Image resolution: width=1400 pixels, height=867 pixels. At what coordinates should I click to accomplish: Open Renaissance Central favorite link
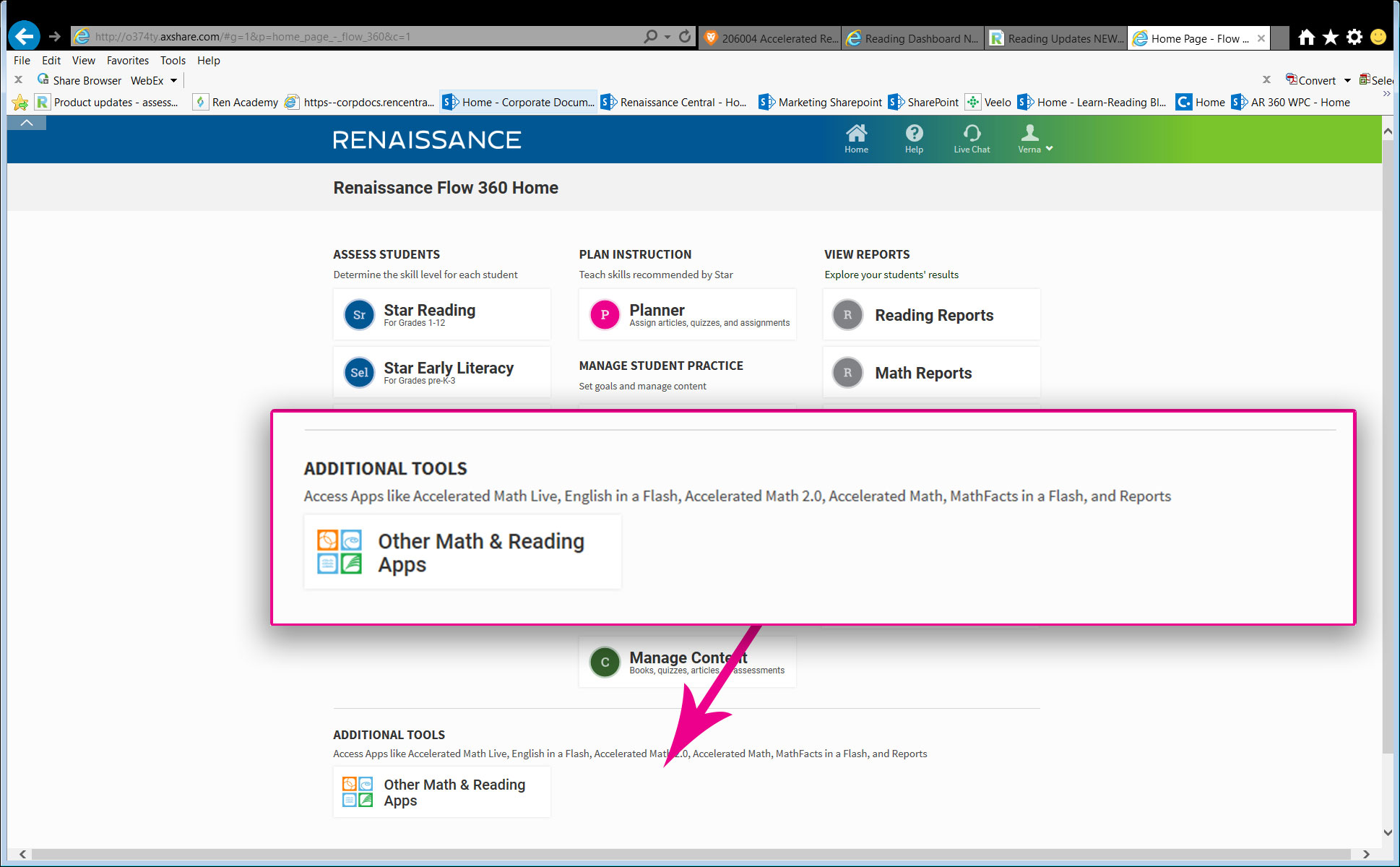tap(675, 103)
